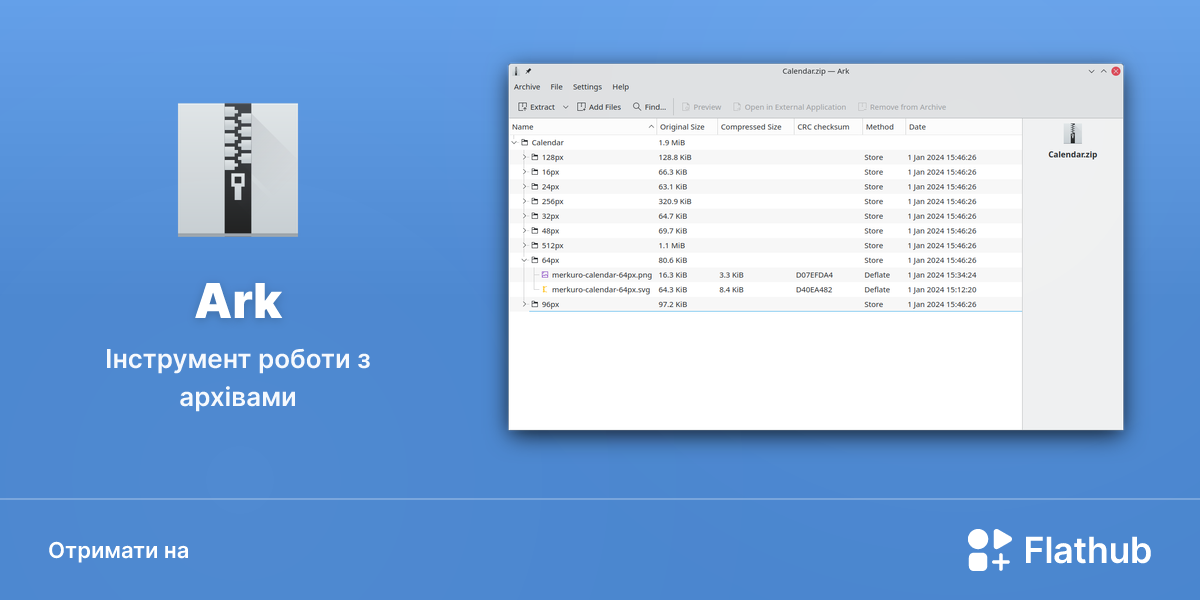
Task: Click the Calendar.zip label in the info panel
Action: (1072, 155)
